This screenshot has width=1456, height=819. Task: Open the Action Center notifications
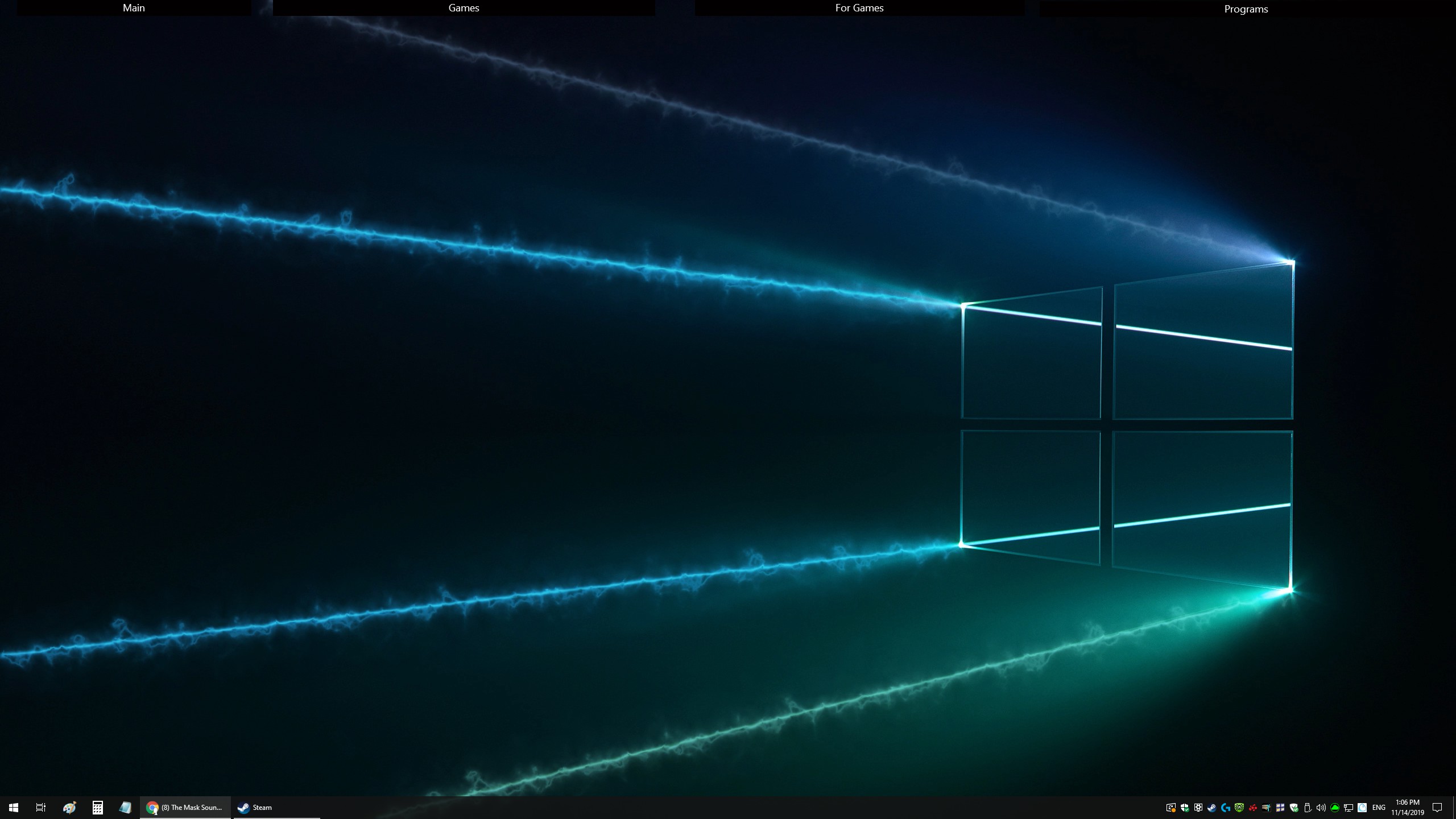(x=1437, y=808)
